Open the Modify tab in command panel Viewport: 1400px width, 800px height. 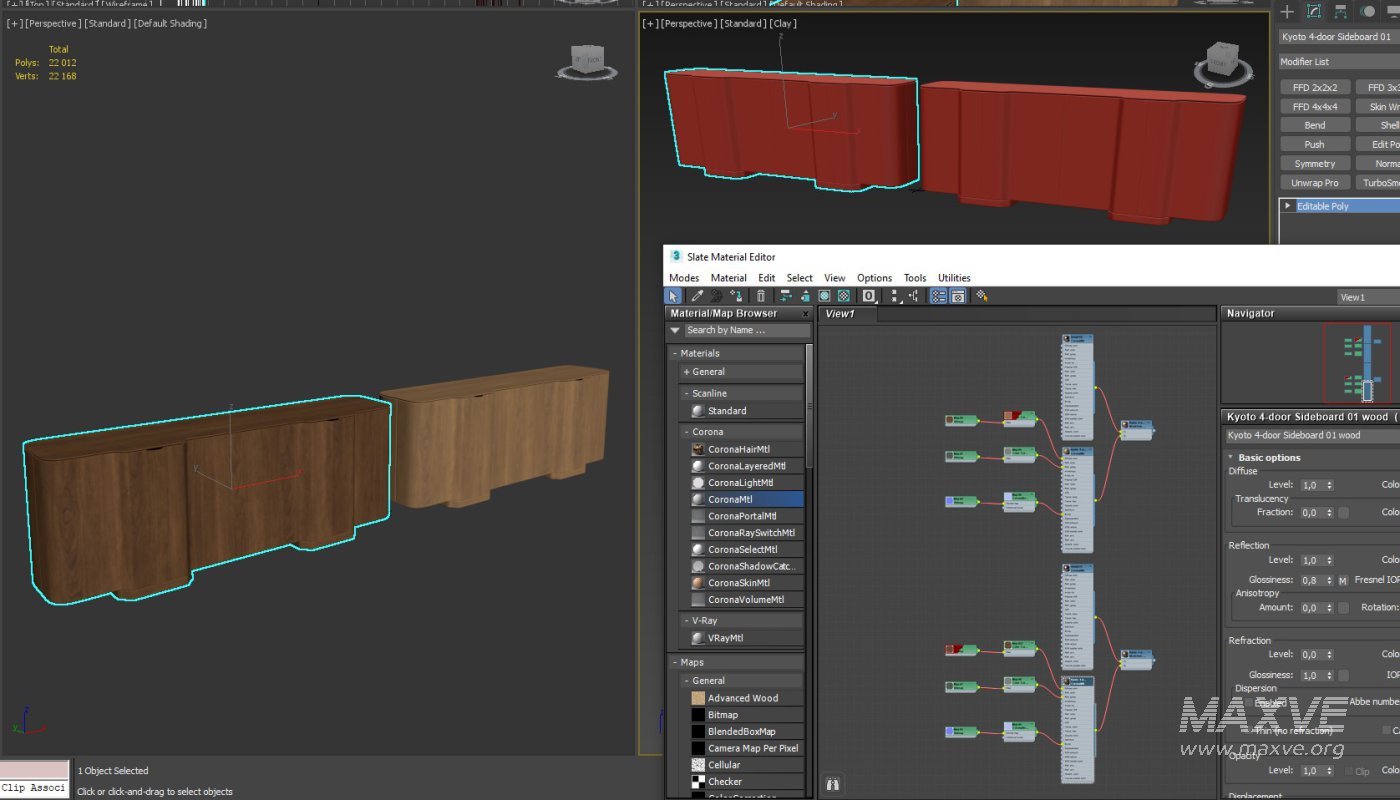tap(1314, 12)
